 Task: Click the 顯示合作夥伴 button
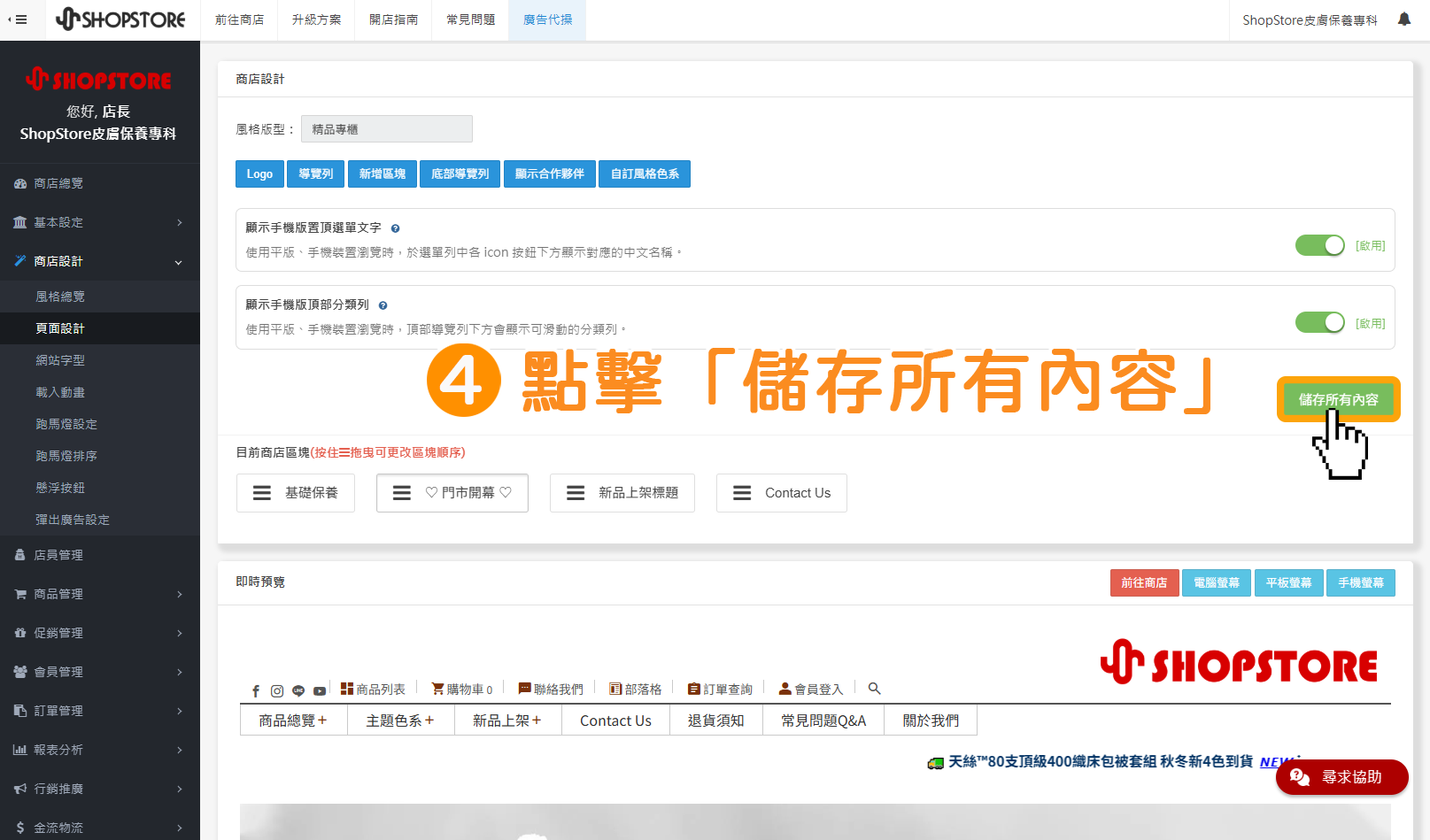(550, 173)
